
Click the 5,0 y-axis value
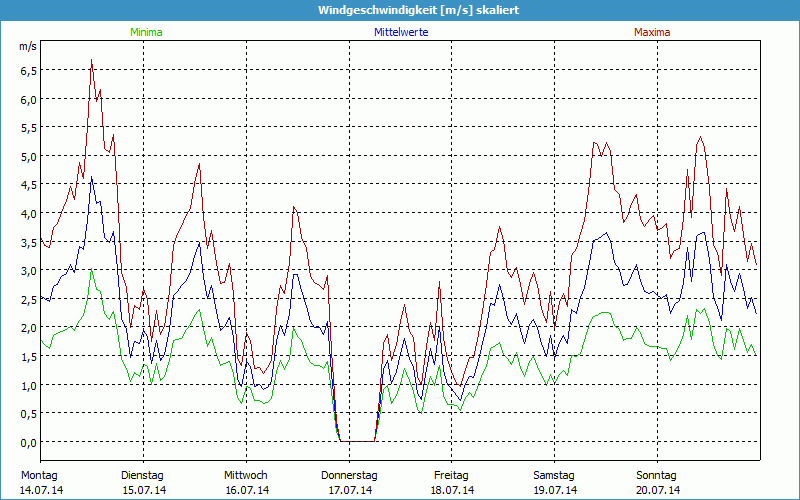pyautogui.click(x=29, y=157)
